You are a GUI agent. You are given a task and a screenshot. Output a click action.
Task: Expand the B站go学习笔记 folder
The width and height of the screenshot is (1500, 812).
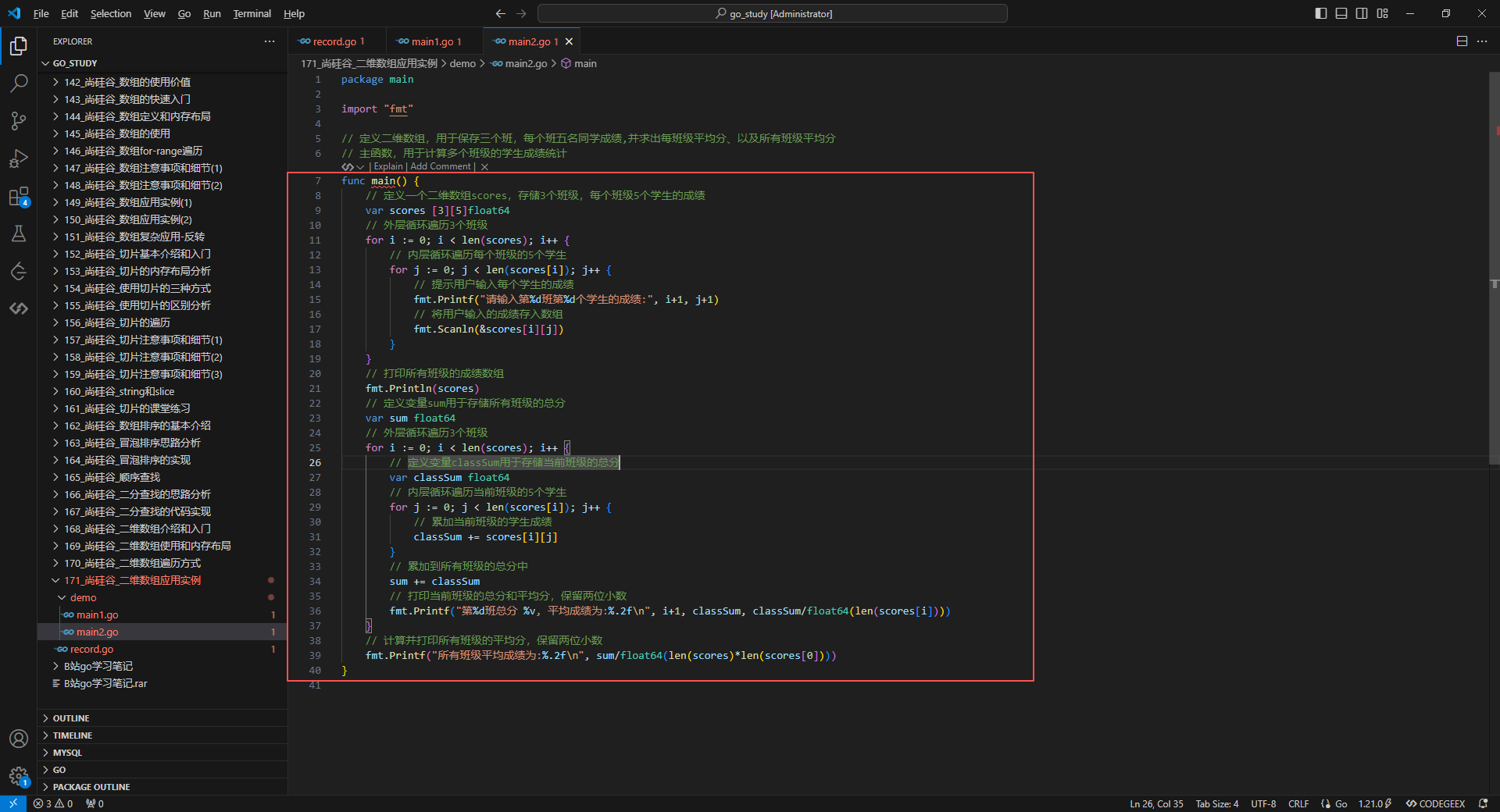162,666
